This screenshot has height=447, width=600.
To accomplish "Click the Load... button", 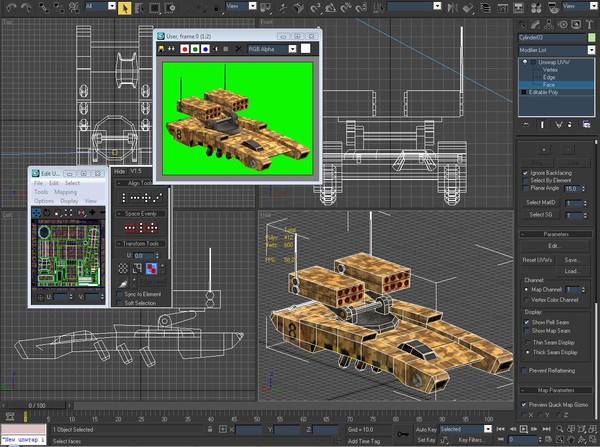I will click(572, 271).
